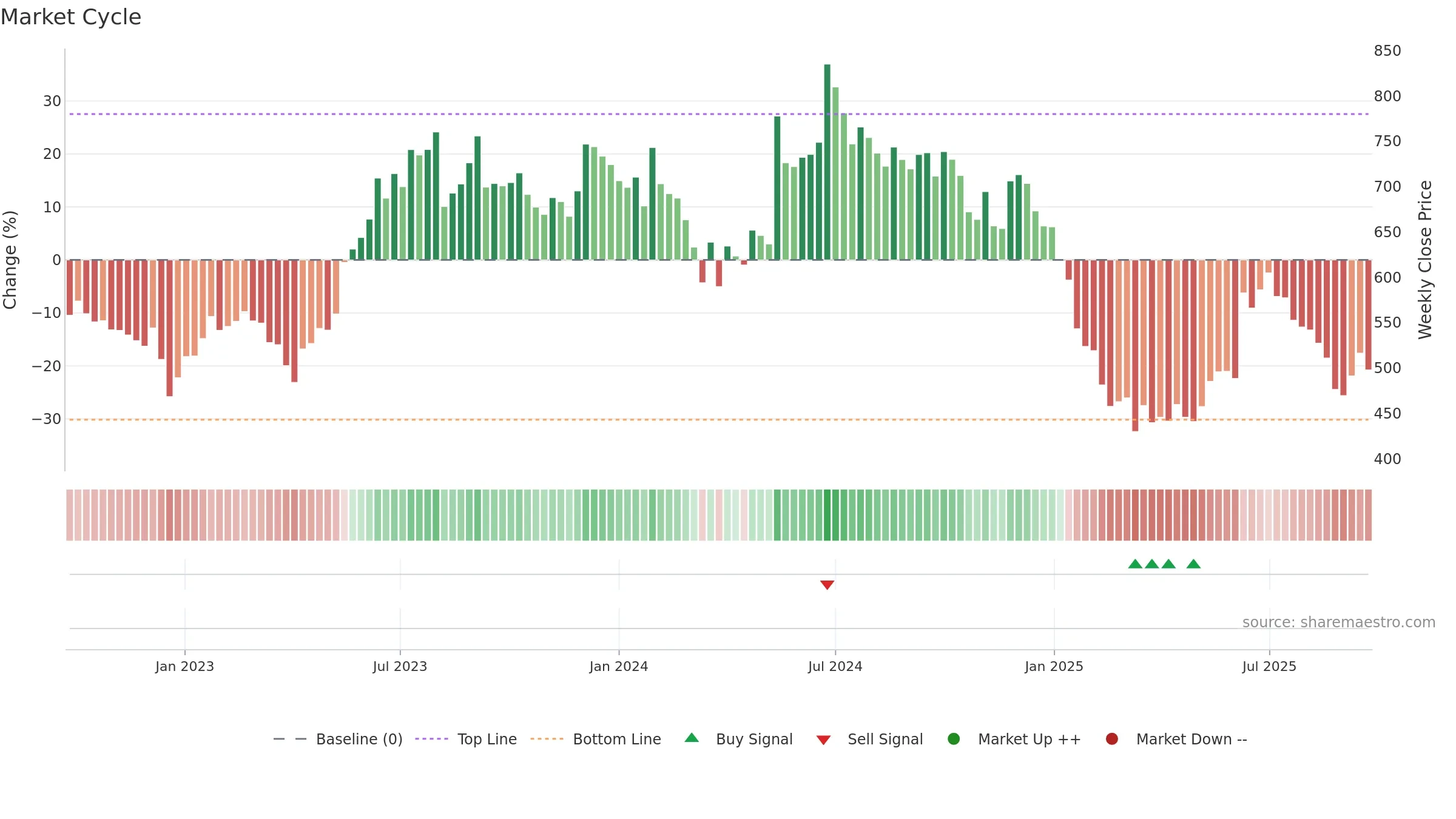Screen dimensions: 1456x819
Task: Click the Change (%) axis title
Action: pyautogui.click(x=10, y=260)
